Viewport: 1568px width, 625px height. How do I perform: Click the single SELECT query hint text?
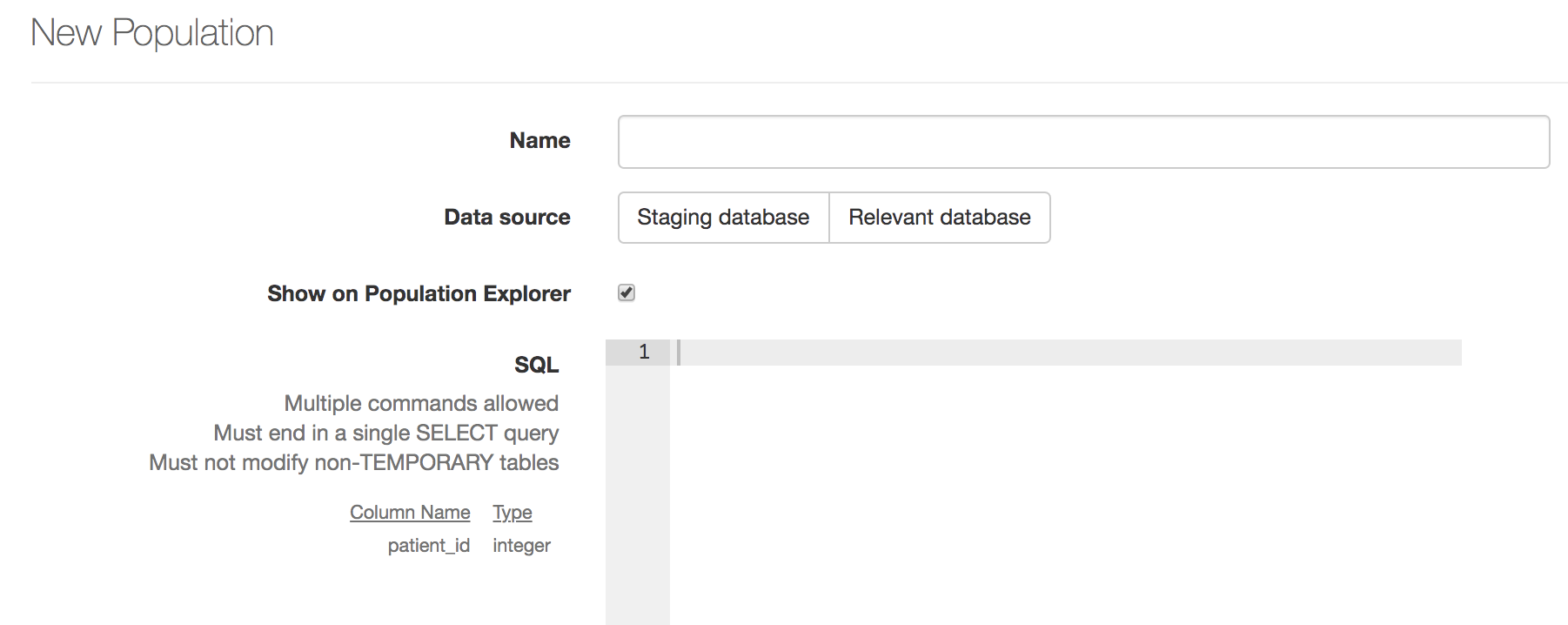386,433
